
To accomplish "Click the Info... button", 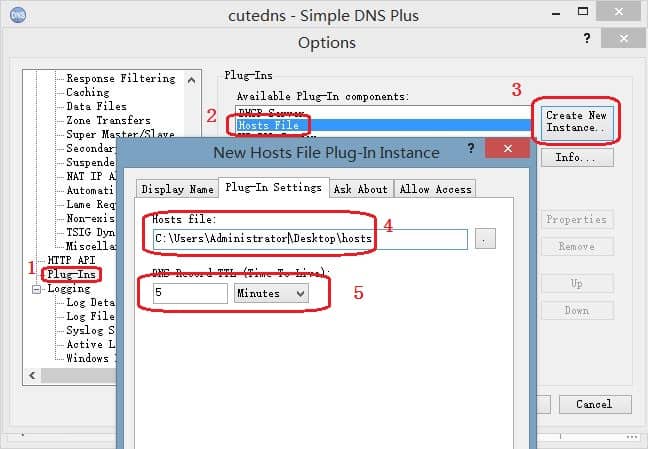I will pos(577,158).
